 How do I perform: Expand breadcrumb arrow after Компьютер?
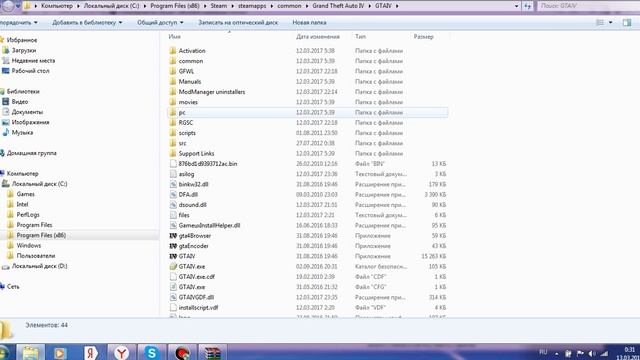click(78, 6)
